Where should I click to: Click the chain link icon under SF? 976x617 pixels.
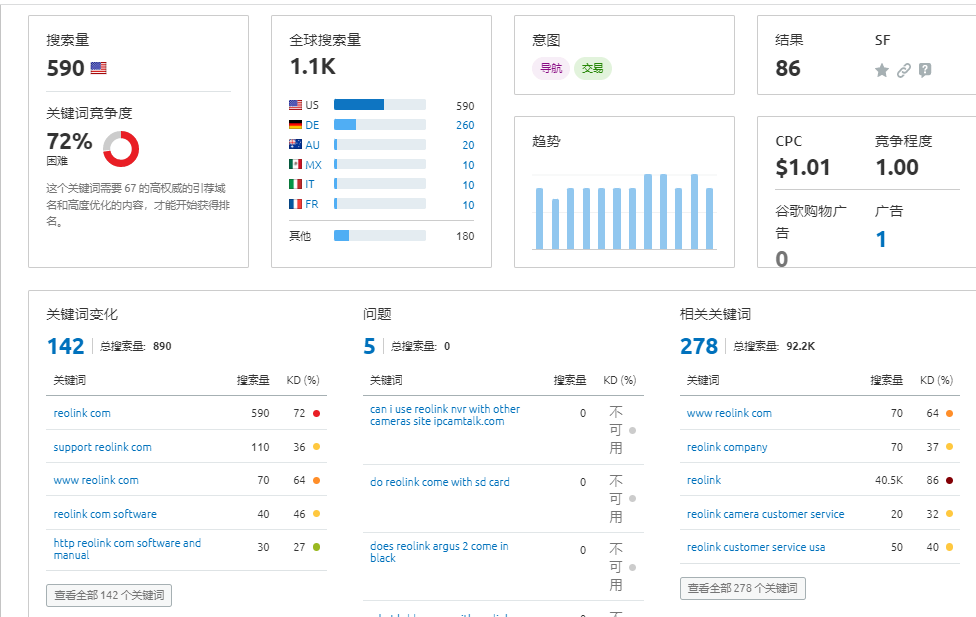pos(903,70)
